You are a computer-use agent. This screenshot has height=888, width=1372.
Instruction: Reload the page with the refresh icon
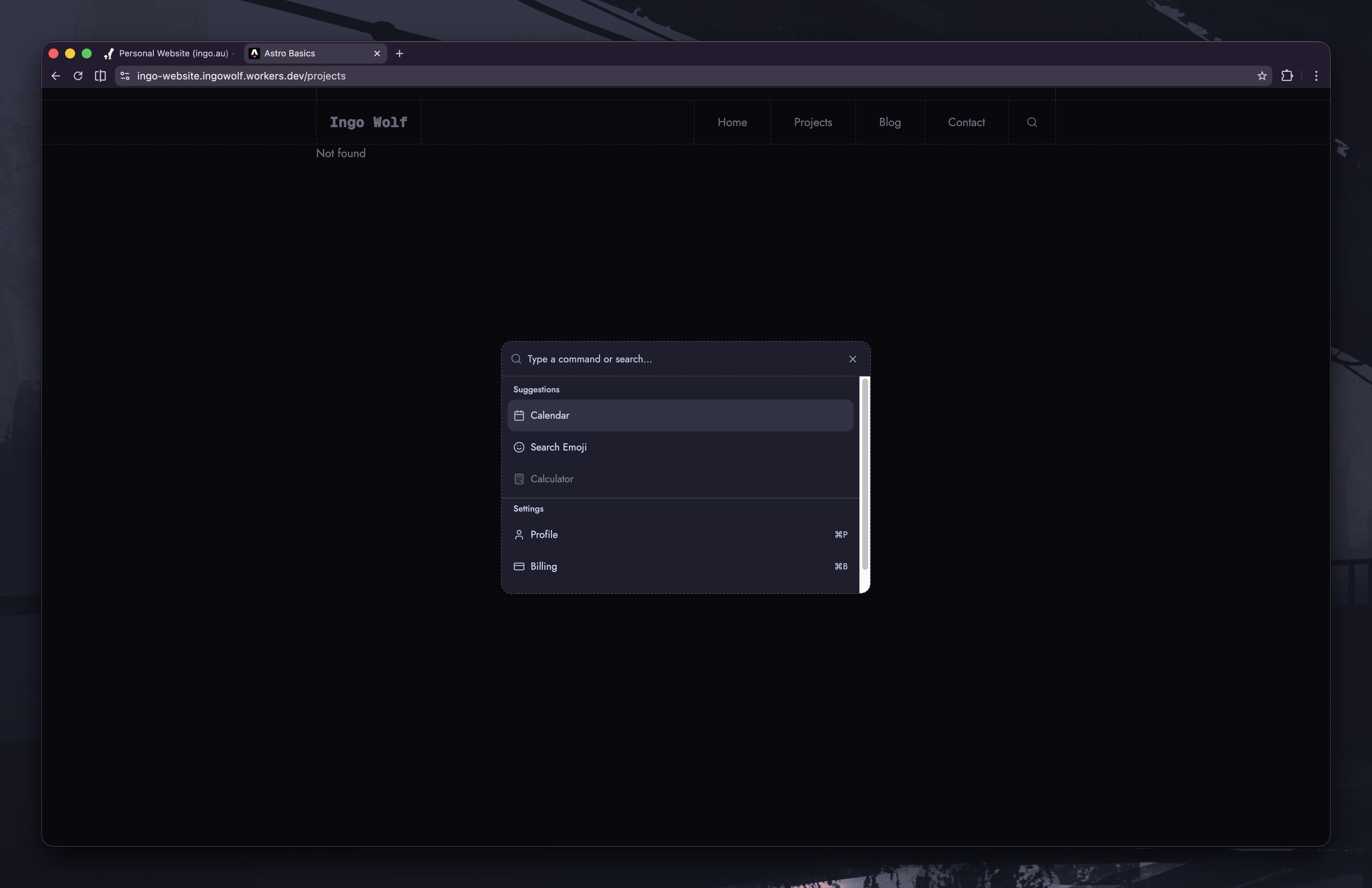click(x=78, y=76)
